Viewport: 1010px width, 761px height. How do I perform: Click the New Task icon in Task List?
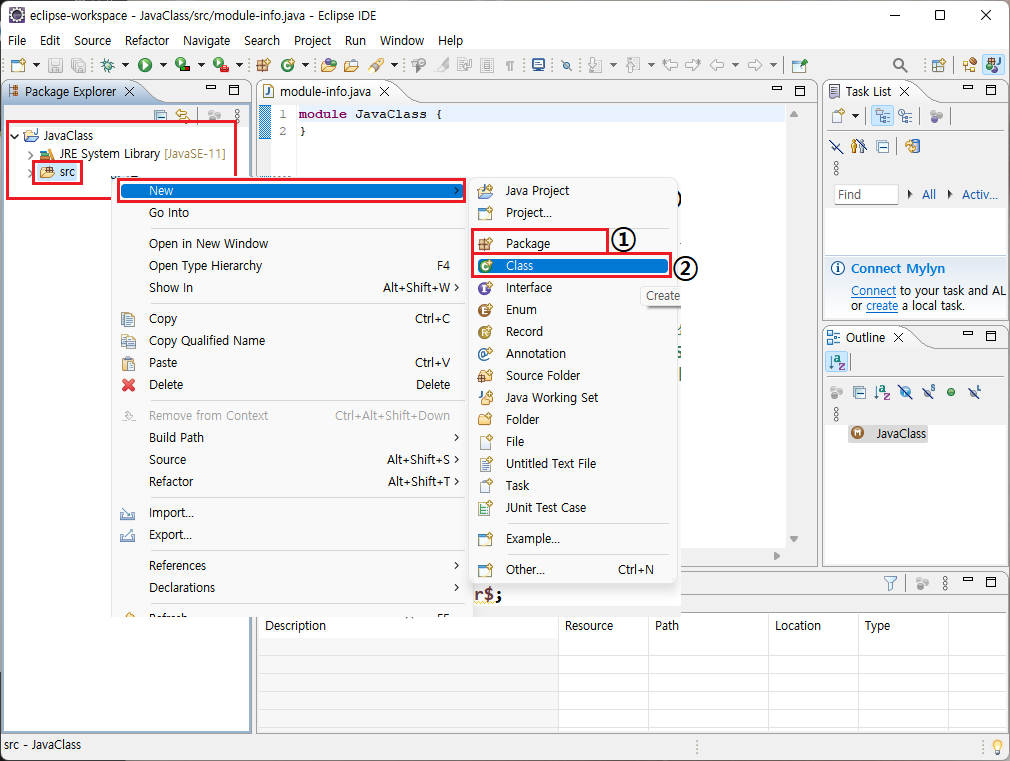tap(838, 116)
